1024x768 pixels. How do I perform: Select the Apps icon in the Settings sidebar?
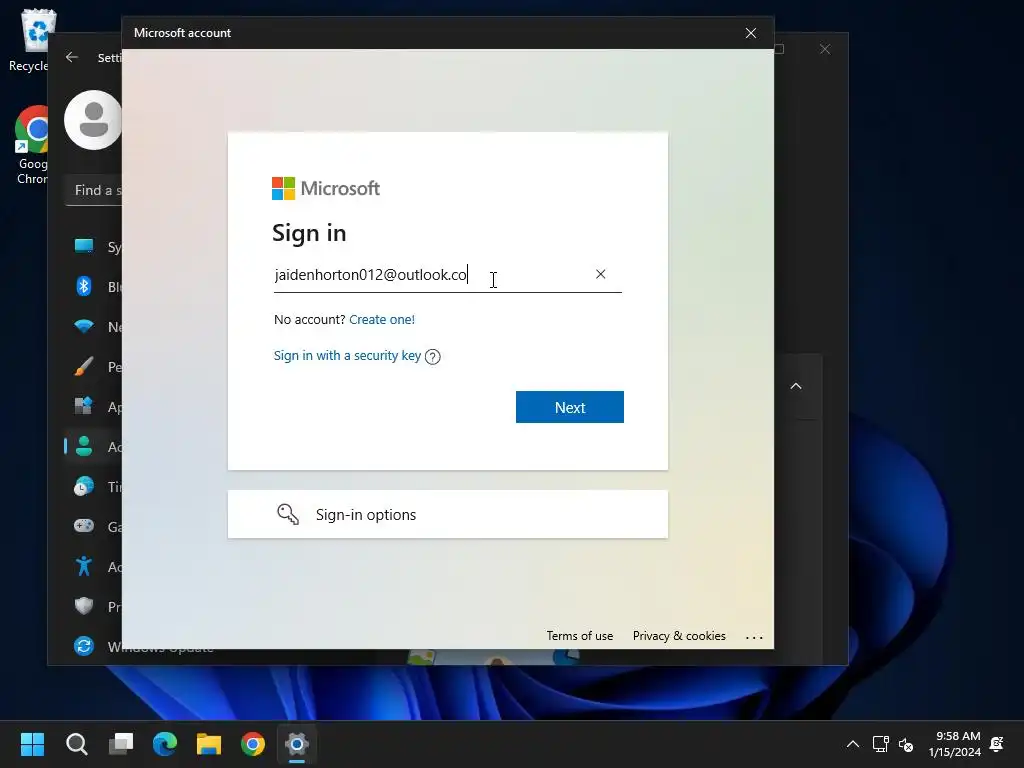84,406
